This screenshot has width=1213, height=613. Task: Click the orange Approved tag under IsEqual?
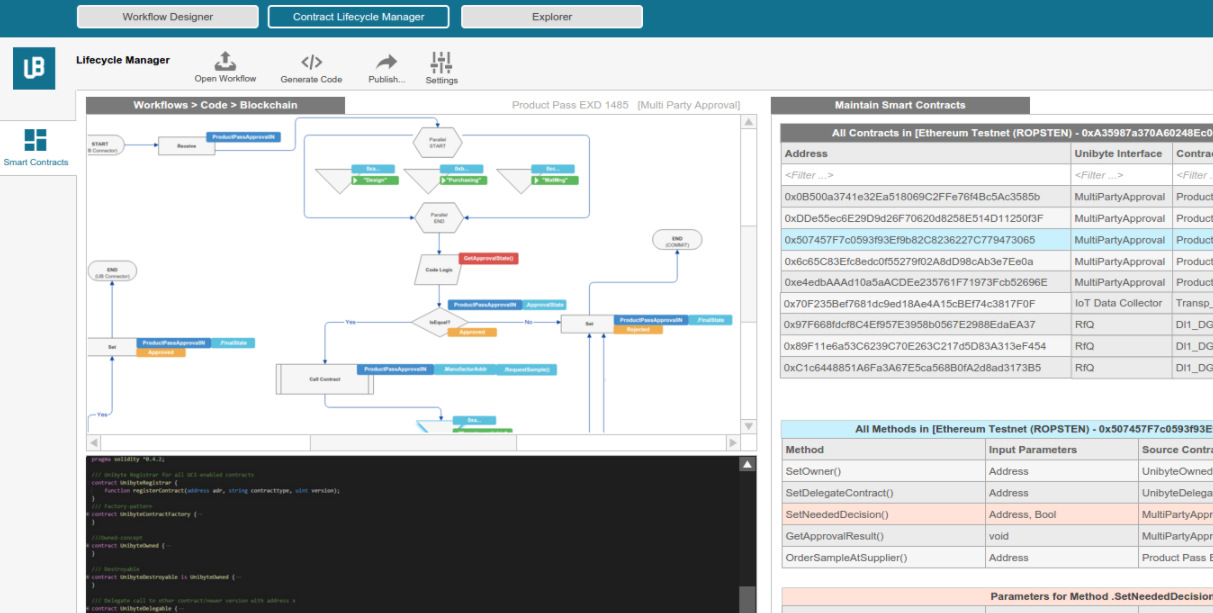point(472,332)
